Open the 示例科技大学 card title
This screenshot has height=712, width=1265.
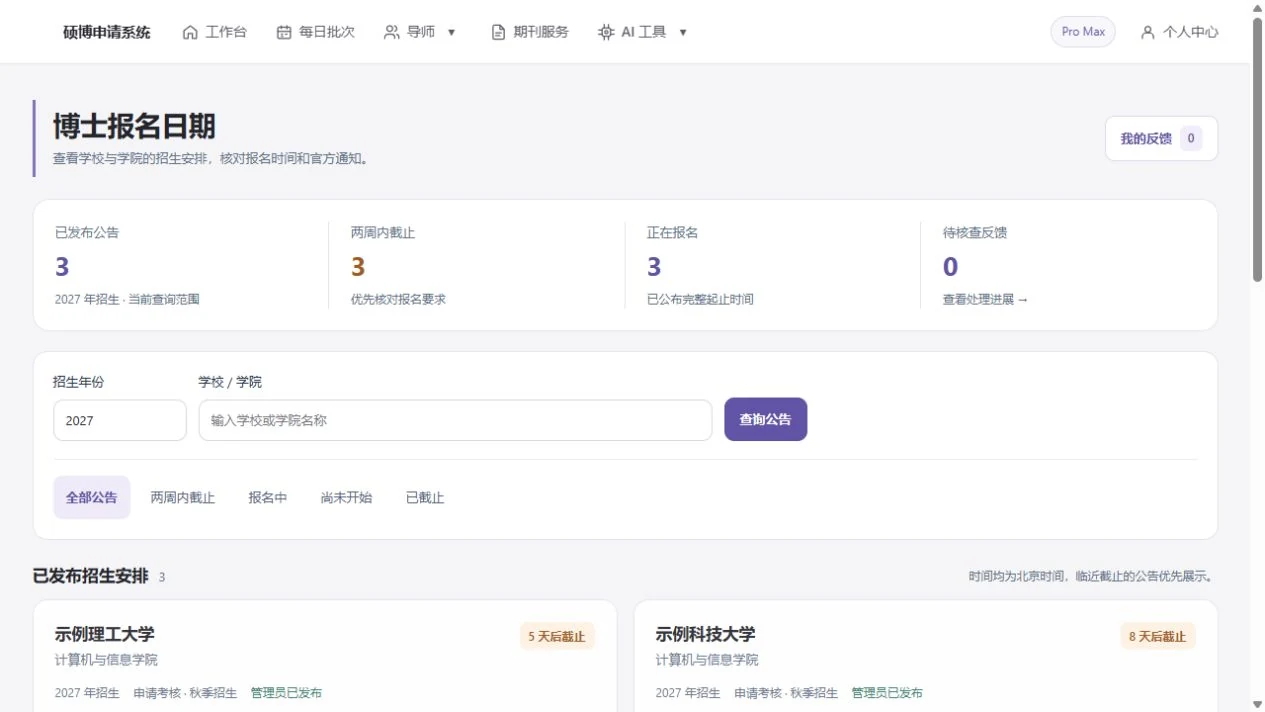pos(706,634)
